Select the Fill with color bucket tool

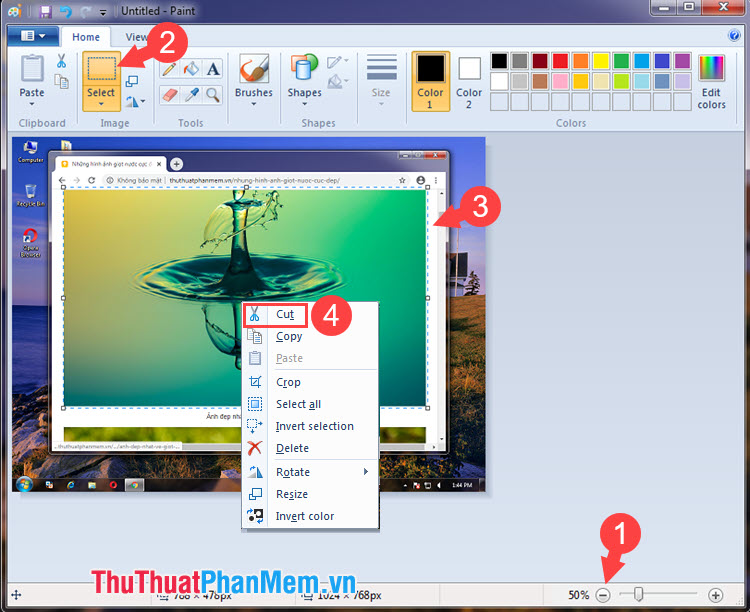191,69
